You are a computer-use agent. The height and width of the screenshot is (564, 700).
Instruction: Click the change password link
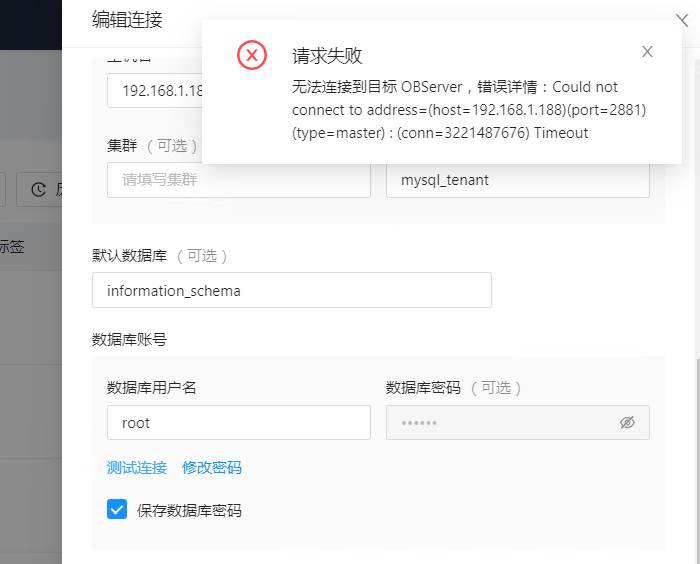tap(211, 468)
